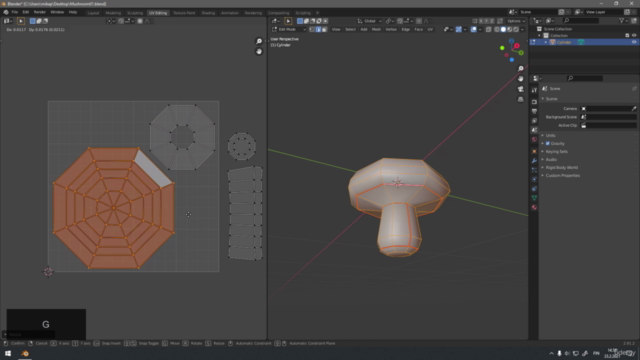The height and width of the screenshot is (360, 640).
Task: Select the tweak tool in the 3D viewport header
Action: (x=288, y=21)
